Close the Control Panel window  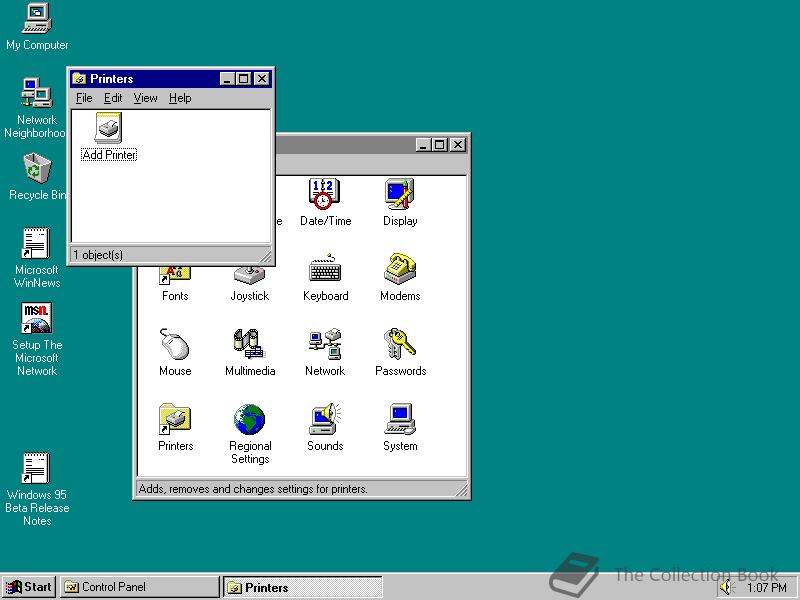[458, 145]
